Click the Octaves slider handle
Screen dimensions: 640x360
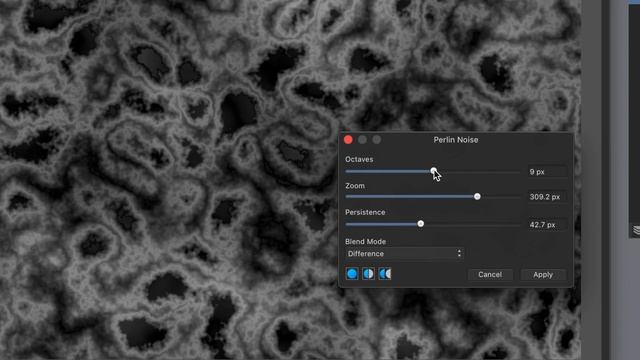(x=433, y=171)
